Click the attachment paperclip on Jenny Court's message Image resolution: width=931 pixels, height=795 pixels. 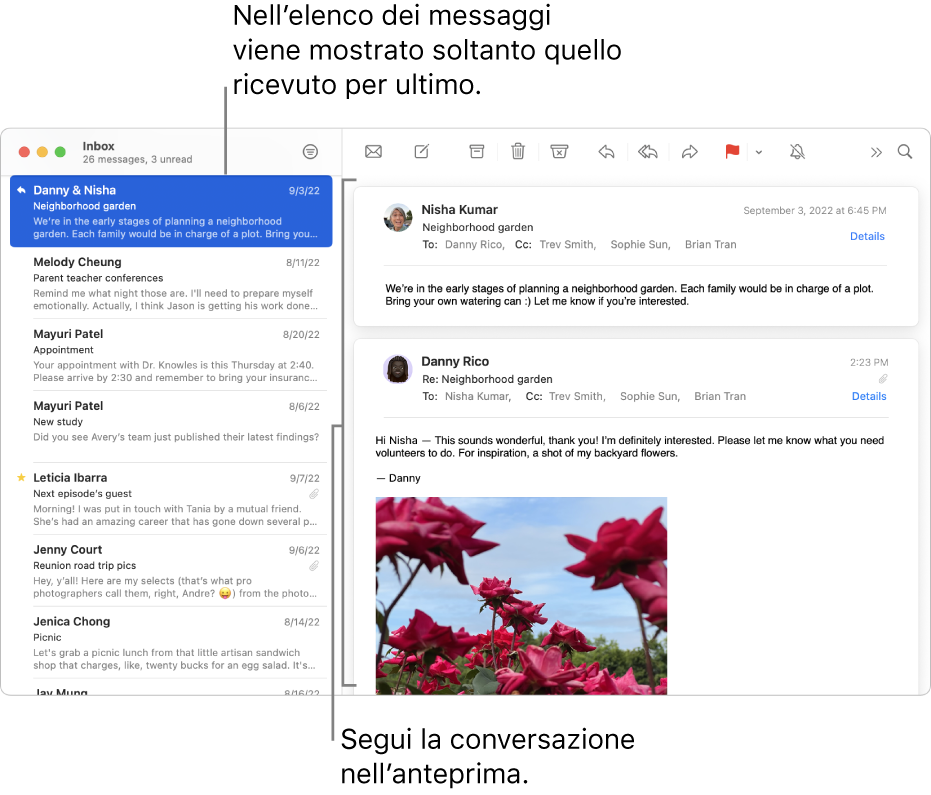coord(314,566)
